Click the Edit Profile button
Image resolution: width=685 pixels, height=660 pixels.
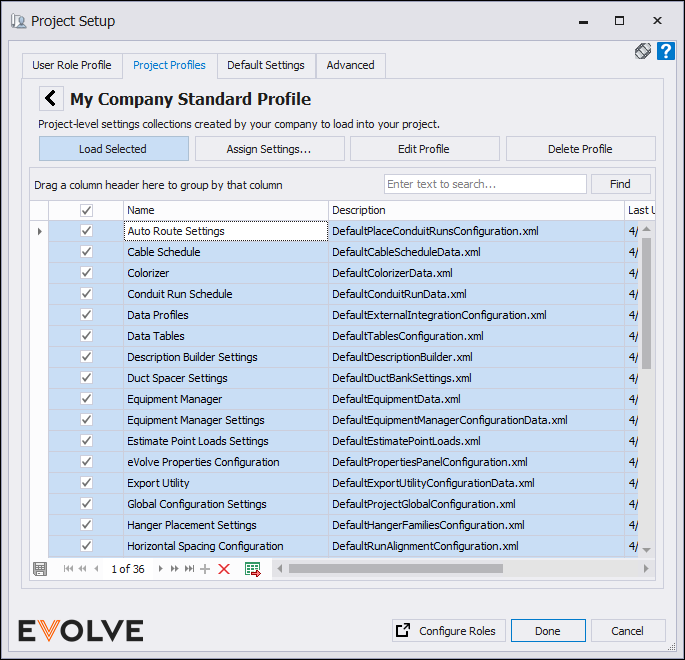coord(424,149)
